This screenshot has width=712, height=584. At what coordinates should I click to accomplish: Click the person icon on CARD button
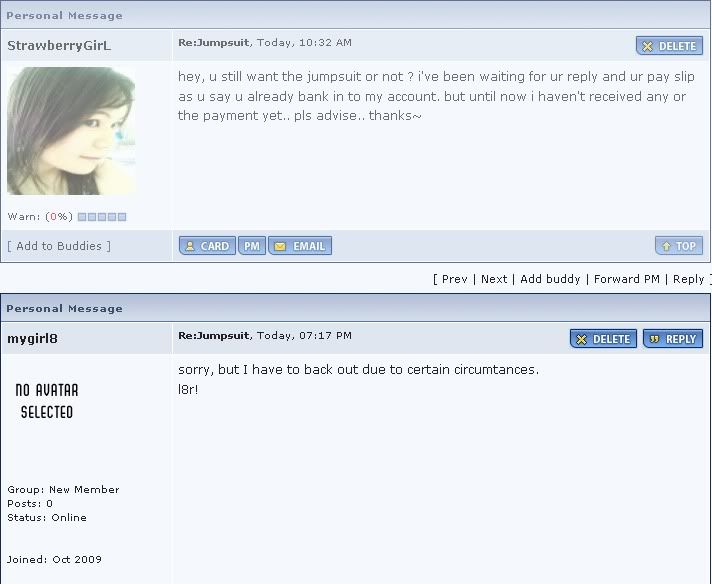click(x=190, y=246)
